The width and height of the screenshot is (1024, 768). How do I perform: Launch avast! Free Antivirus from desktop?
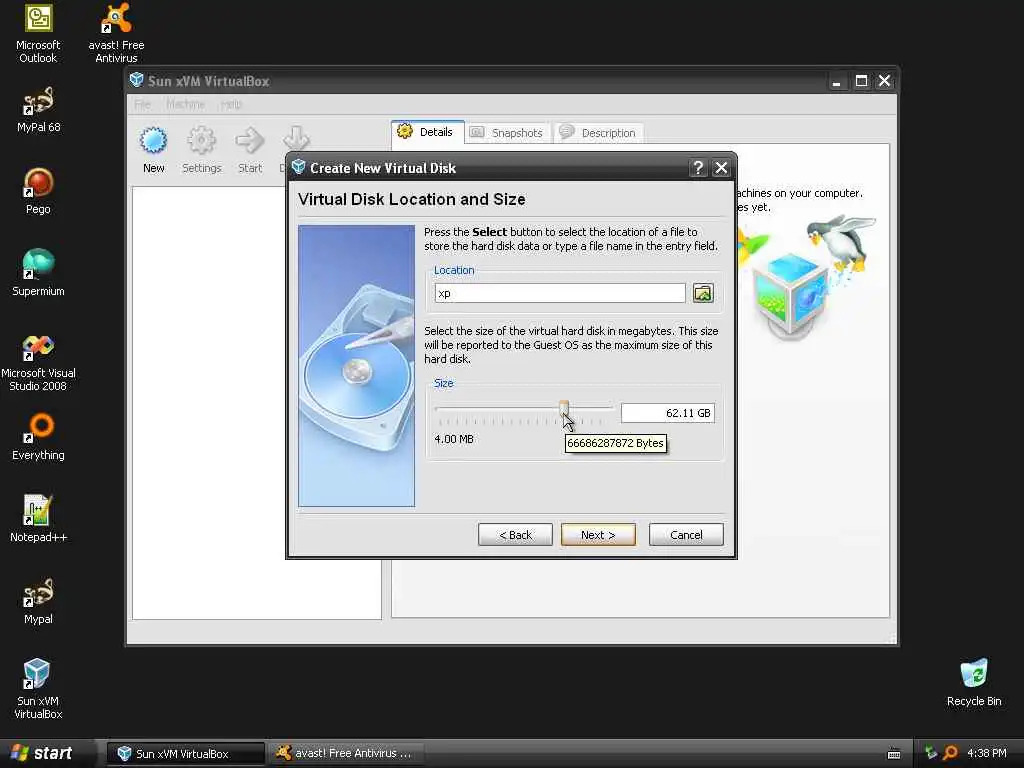(116, 33)
